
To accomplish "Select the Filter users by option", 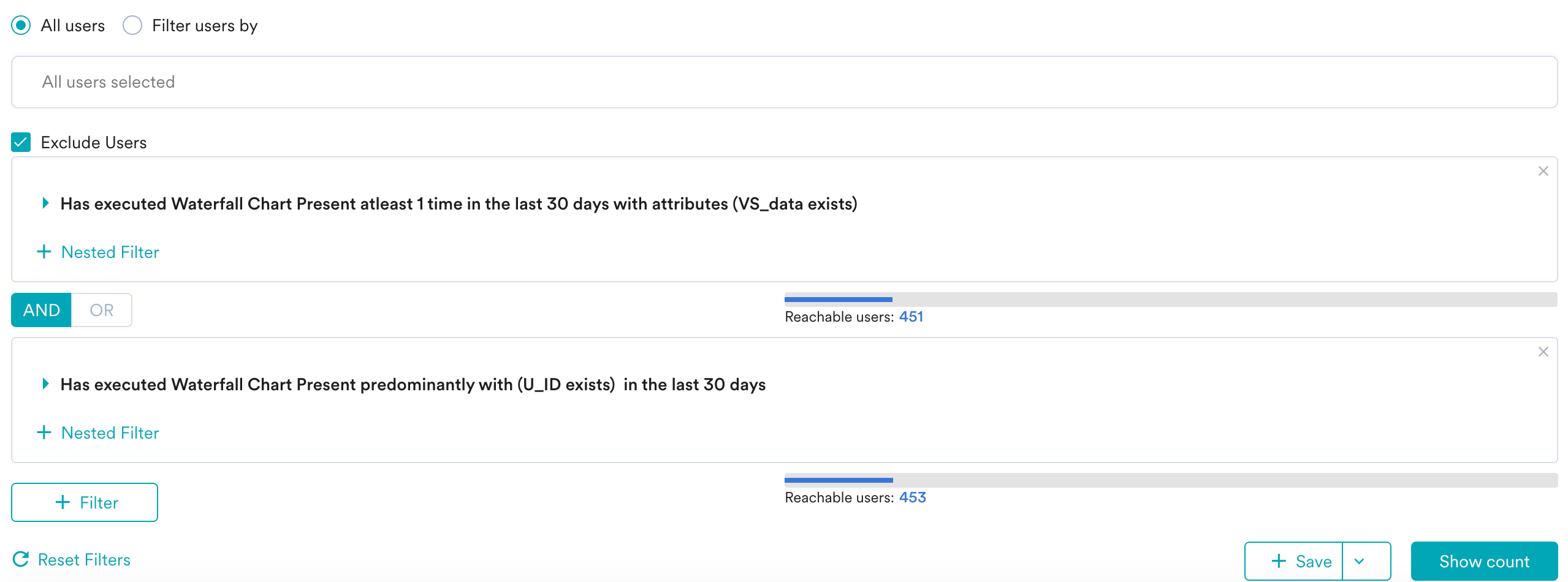I will [132, 25].
